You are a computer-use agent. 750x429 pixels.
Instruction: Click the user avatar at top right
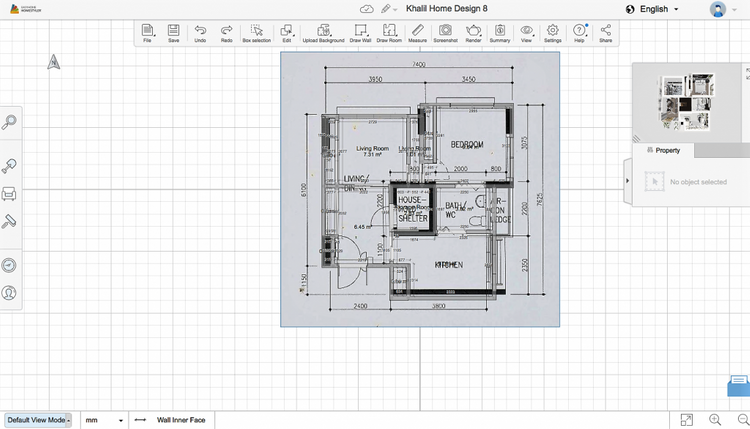point(717,9)
